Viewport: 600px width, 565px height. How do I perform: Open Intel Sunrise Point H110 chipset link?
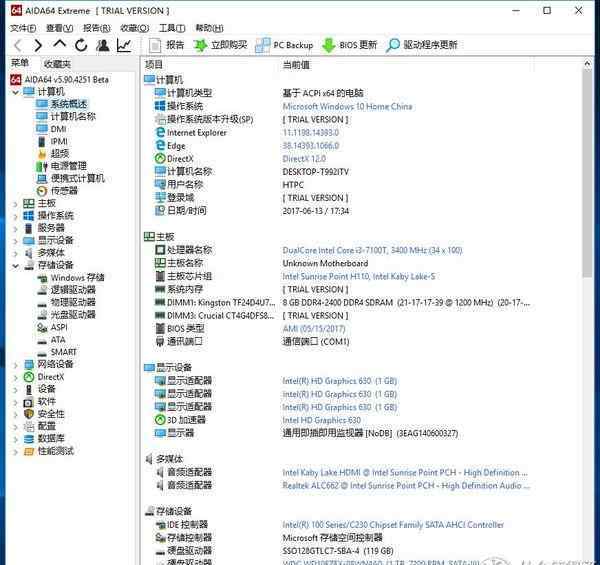click(359, 276)
